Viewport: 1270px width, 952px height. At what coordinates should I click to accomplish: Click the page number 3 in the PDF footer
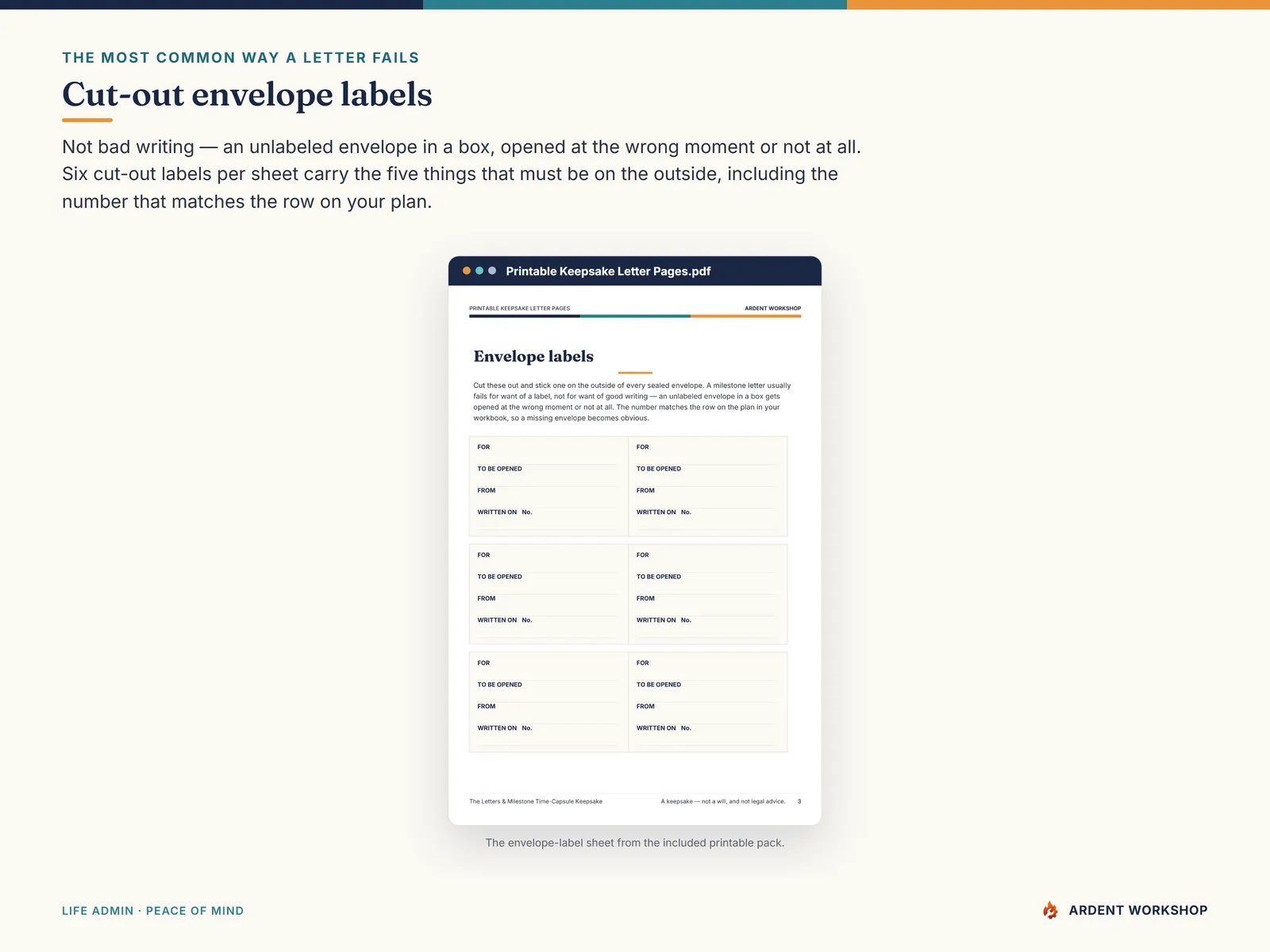tap(799, 801)
